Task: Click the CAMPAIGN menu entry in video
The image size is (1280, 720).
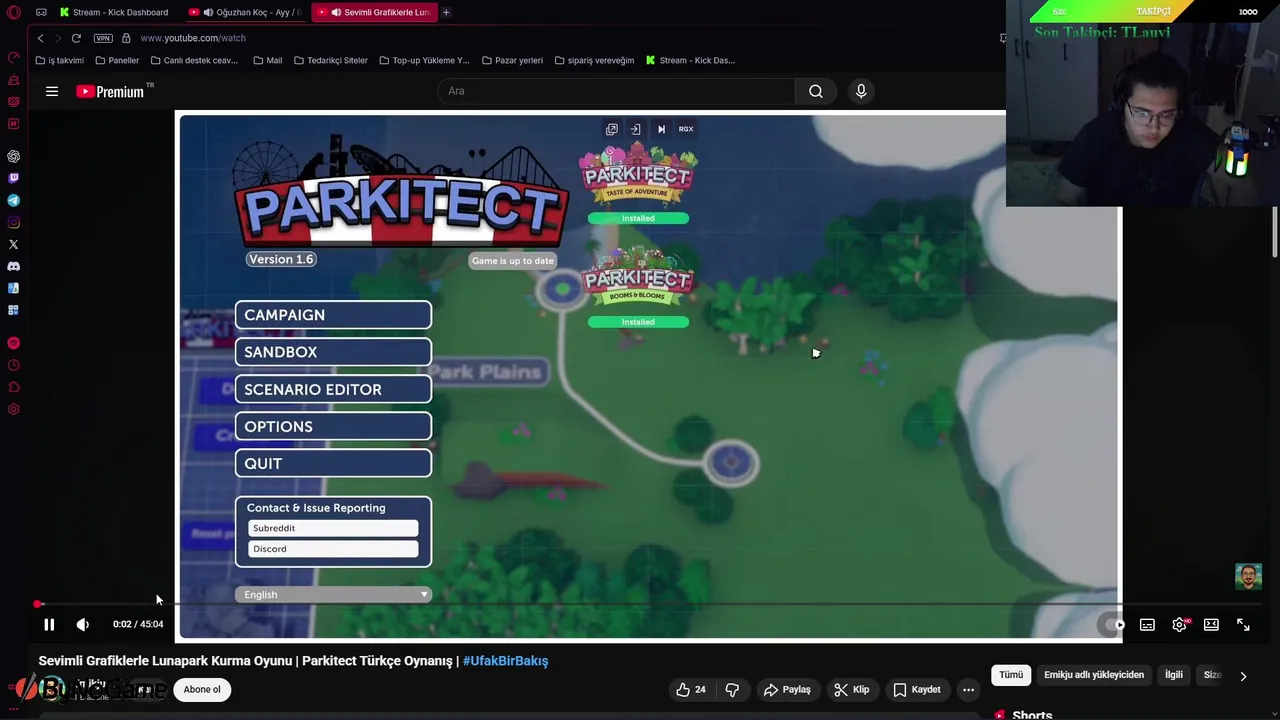Action: click(x=333, y=315)
